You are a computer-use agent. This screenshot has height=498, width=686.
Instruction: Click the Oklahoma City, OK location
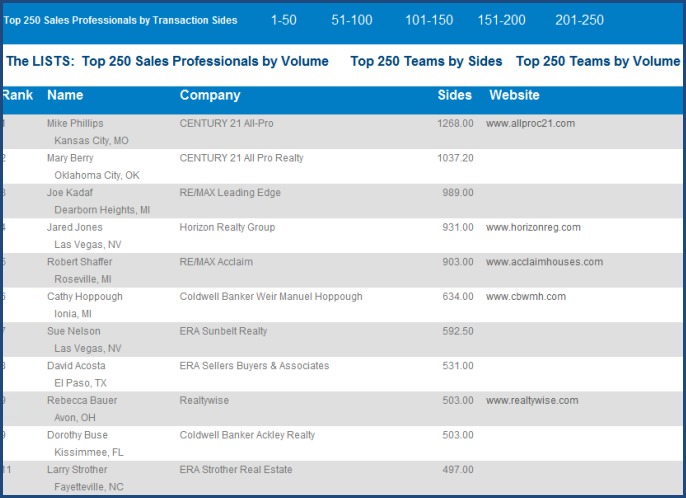tap(97, 175)
